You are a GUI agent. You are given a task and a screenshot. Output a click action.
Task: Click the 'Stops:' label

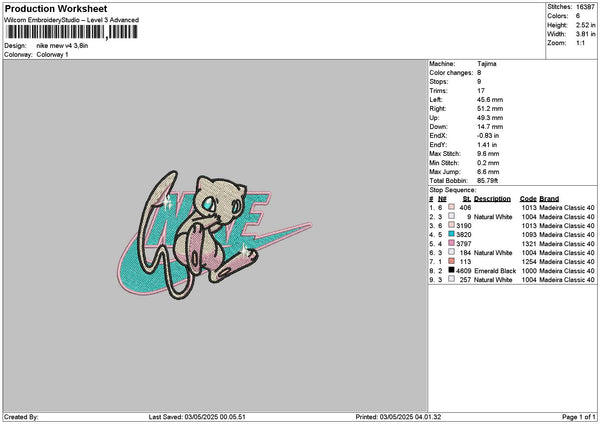[x=439, y=82]
